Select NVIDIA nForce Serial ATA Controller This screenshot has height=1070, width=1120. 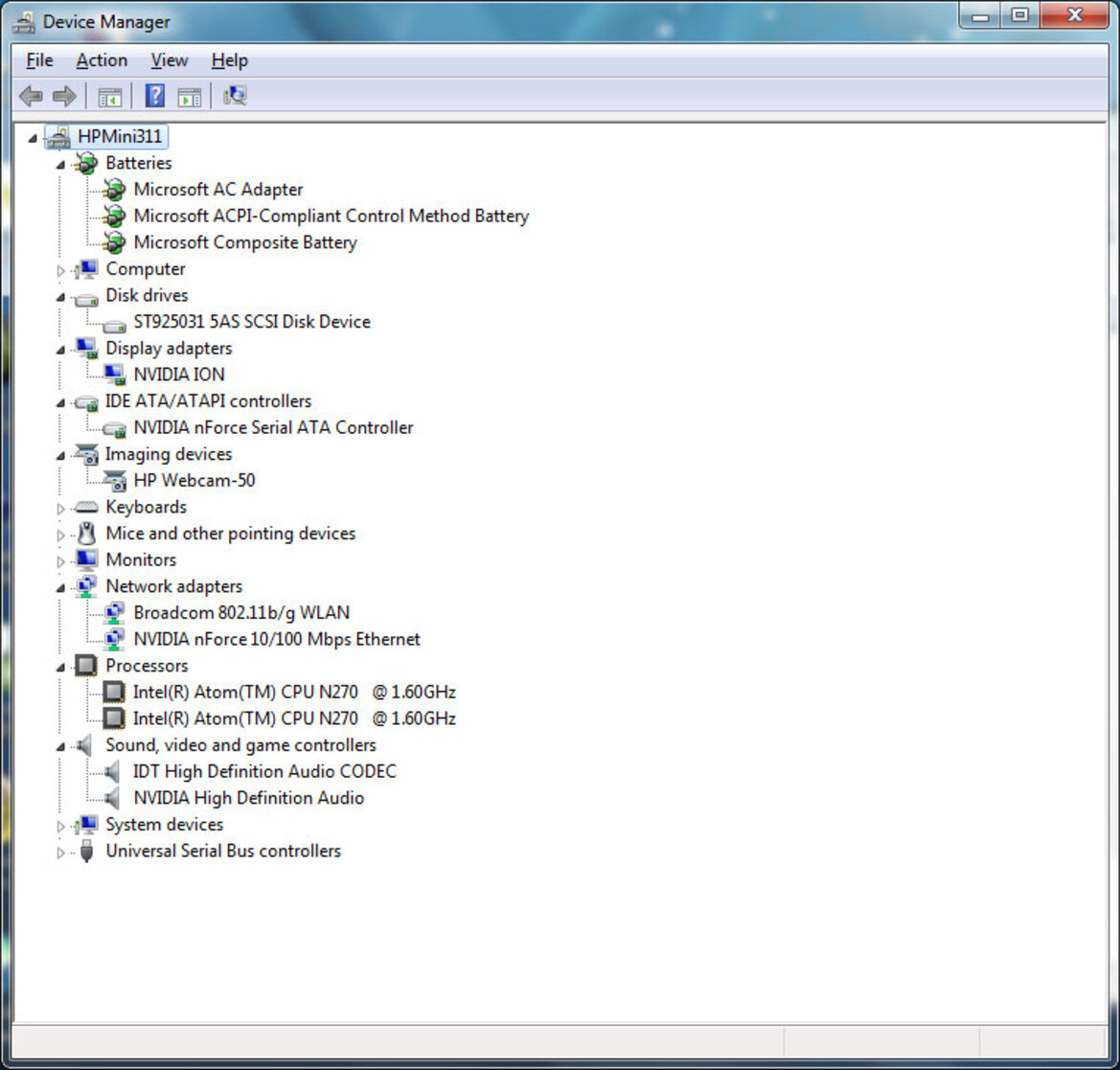click(x=273, y=427)
